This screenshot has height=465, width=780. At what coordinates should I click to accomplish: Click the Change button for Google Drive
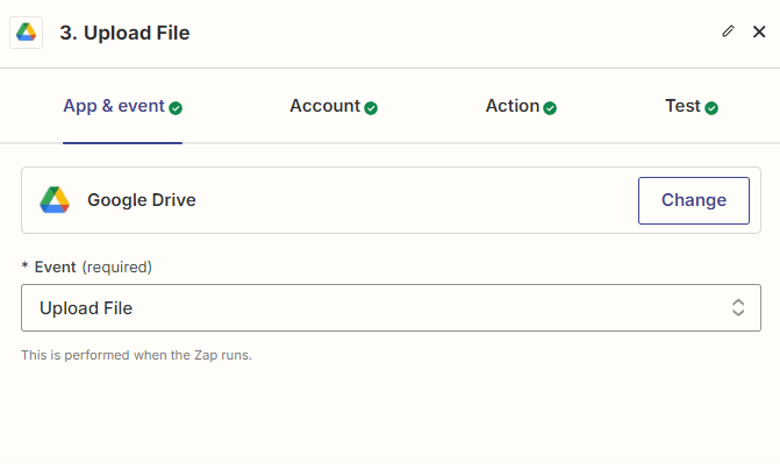point(693,200)
